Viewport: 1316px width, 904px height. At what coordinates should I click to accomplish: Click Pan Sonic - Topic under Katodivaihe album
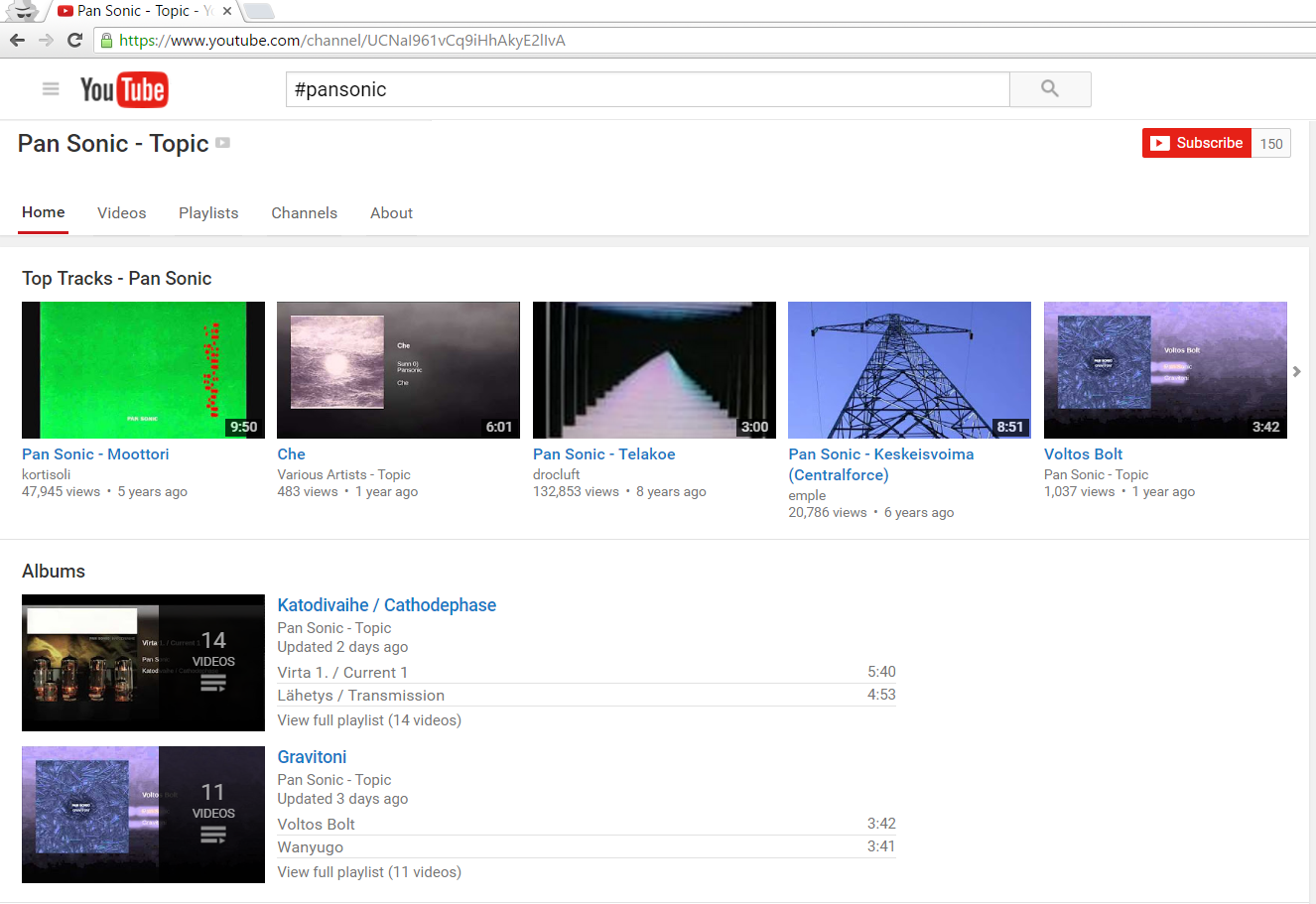pos(334,628)
